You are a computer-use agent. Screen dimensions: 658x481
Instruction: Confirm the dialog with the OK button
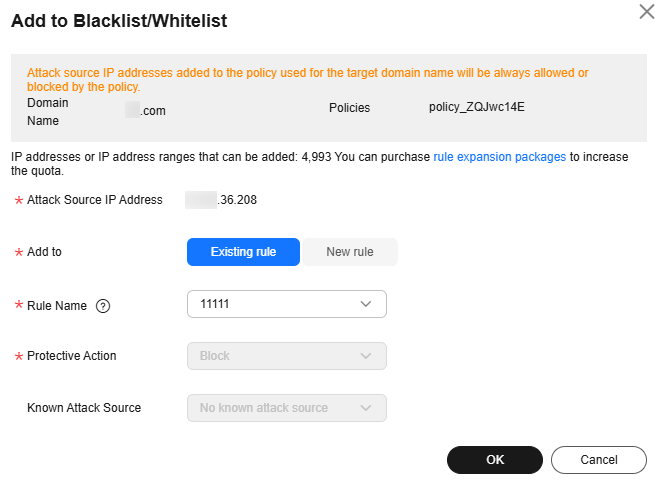pos(495,460)
